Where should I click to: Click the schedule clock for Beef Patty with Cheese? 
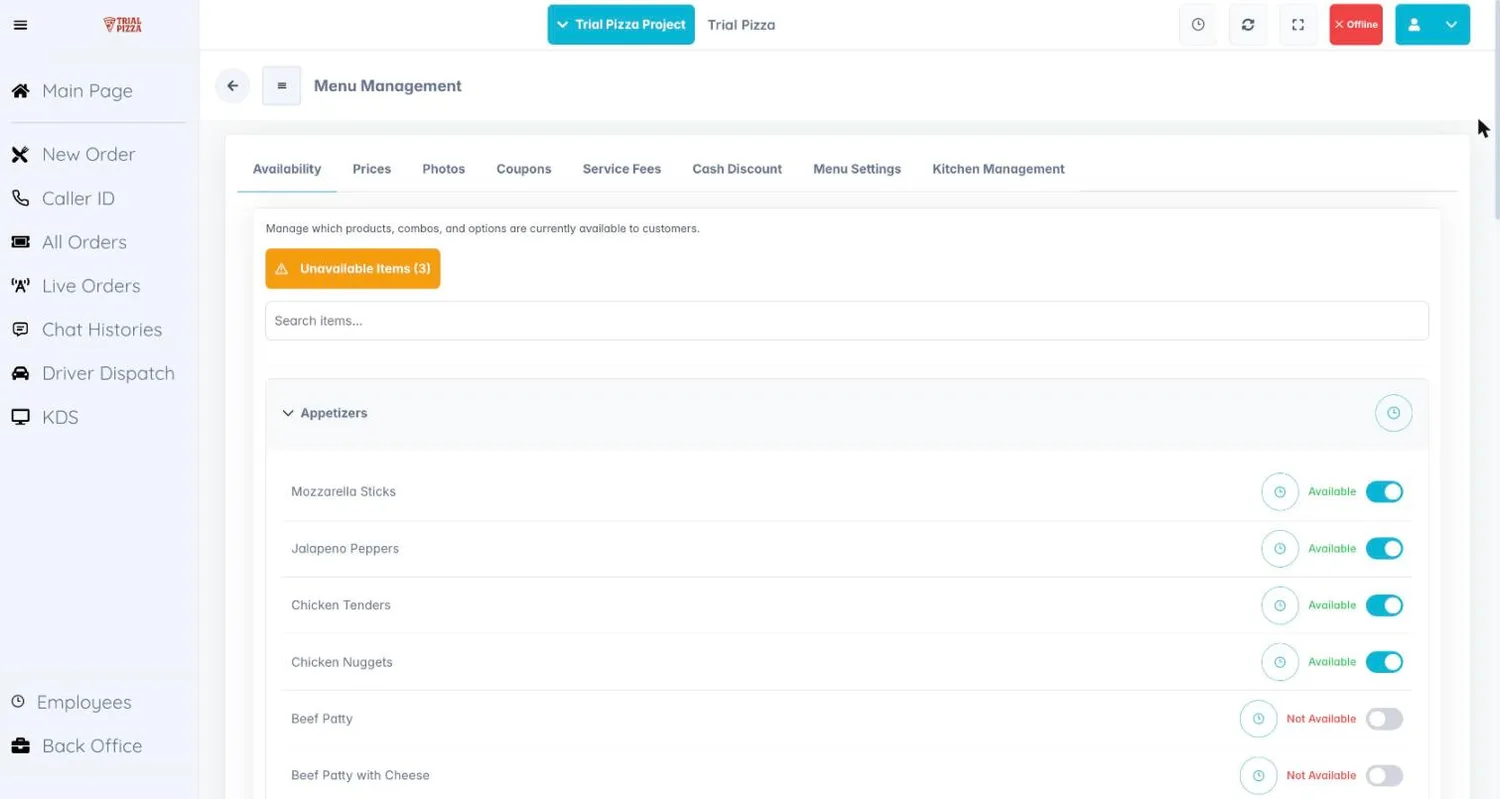tap(1258, 775)
